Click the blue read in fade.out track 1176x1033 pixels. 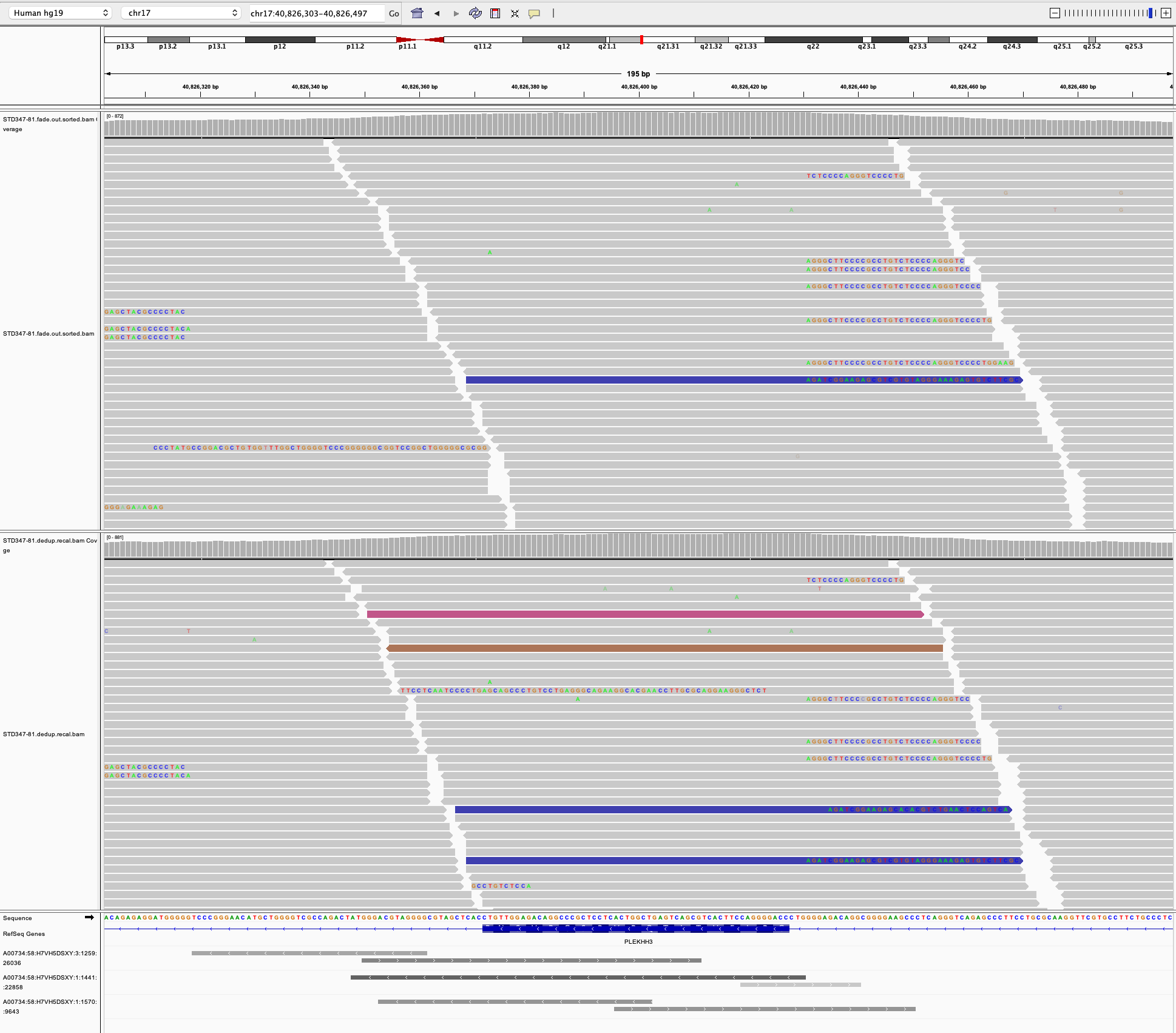pyautogui.click(x=744, y=380)
